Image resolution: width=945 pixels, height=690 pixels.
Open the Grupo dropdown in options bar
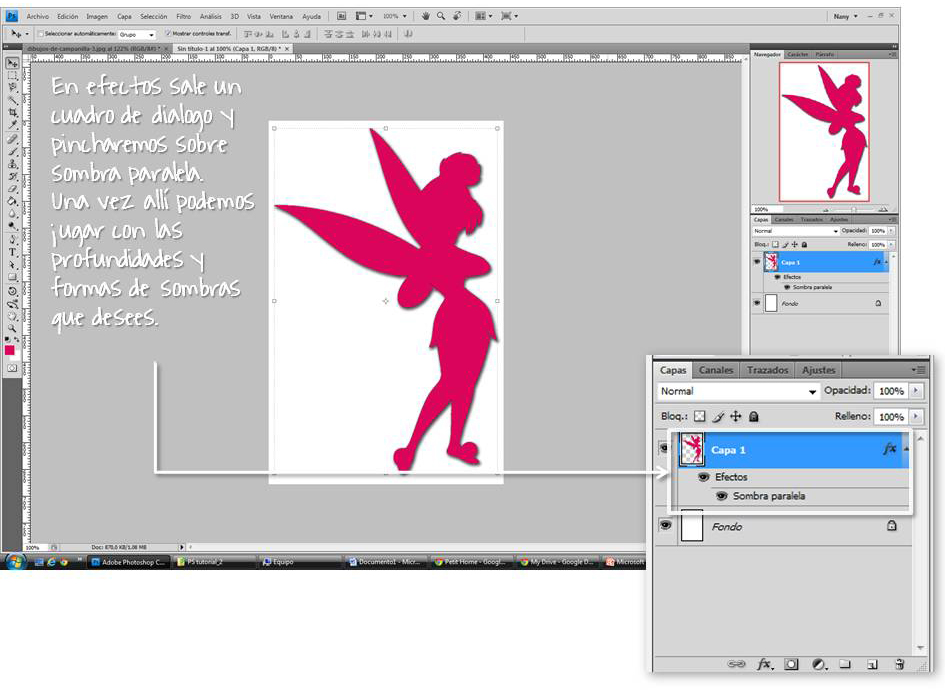click(x=137, y=34)
